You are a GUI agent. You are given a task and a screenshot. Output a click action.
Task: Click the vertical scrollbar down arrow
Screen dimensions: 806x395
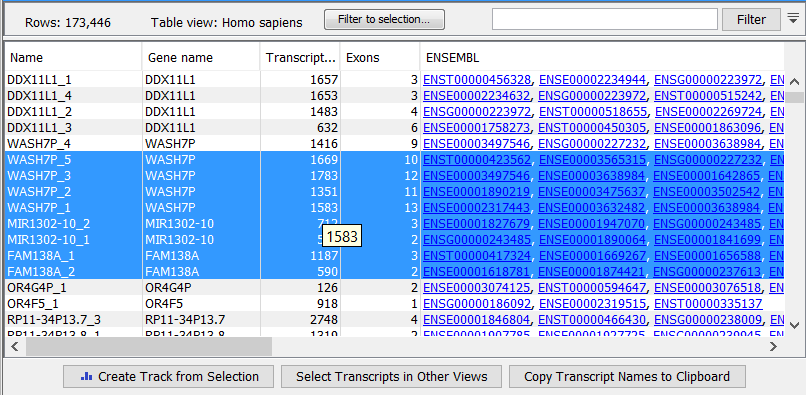click(794, 325)
